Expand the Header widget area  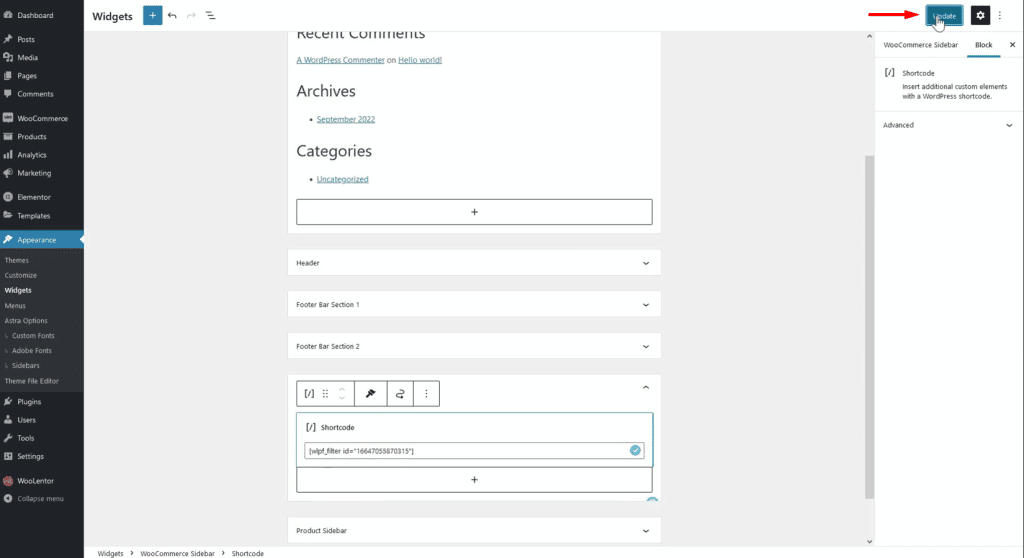pyautogui.click(x=645, y=263)
